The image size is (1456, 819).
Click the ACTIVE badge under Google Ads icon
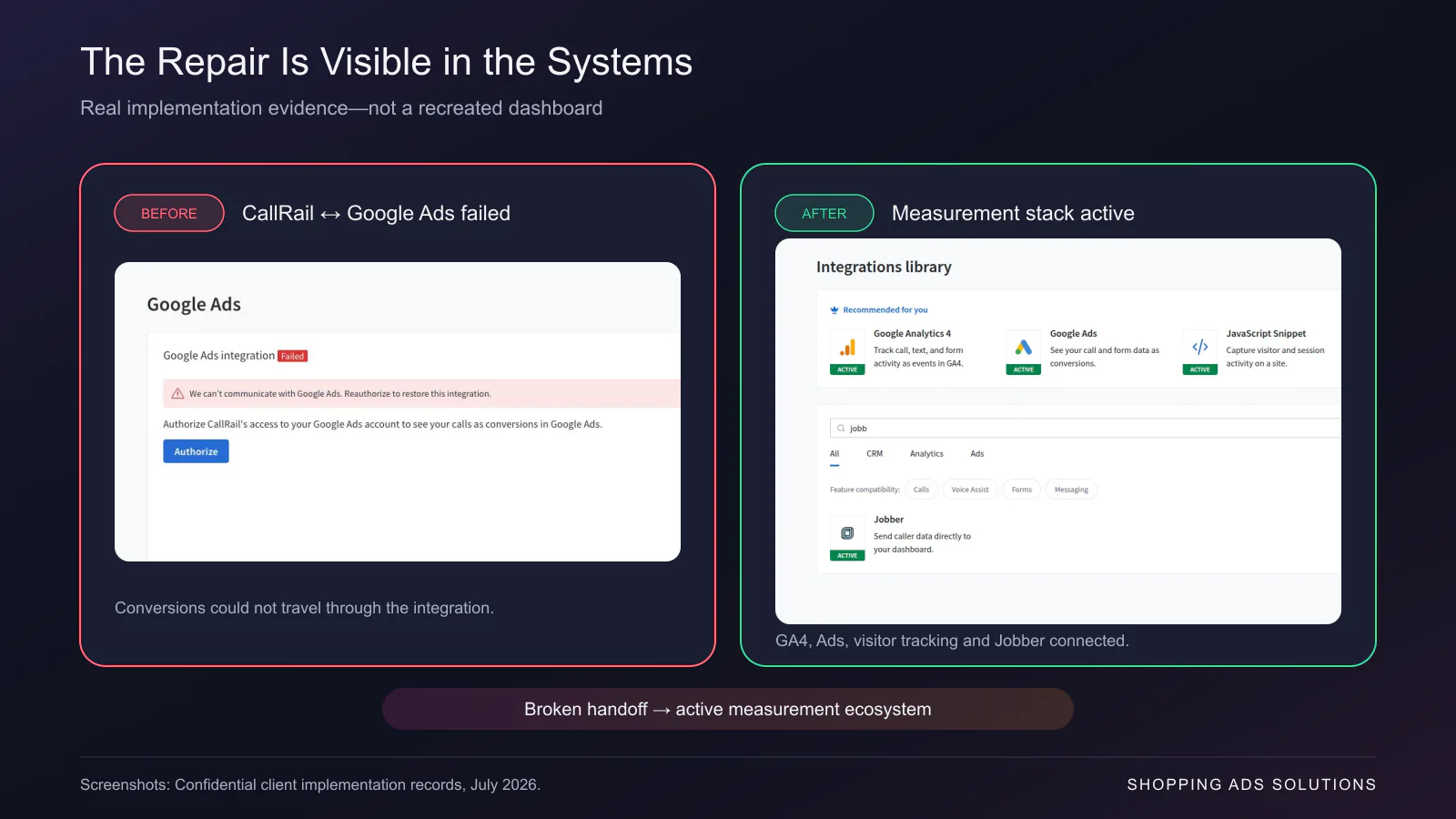pos(1024,369)
